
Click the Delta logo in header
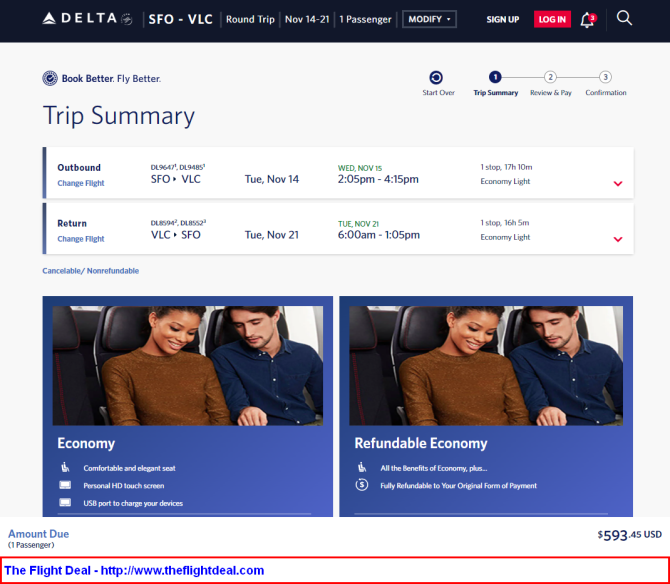pos(87,19)
